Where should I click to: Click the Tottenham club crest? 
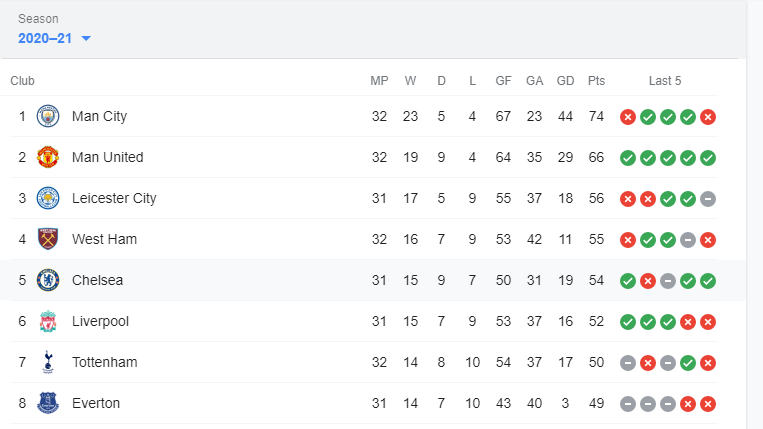48,362
